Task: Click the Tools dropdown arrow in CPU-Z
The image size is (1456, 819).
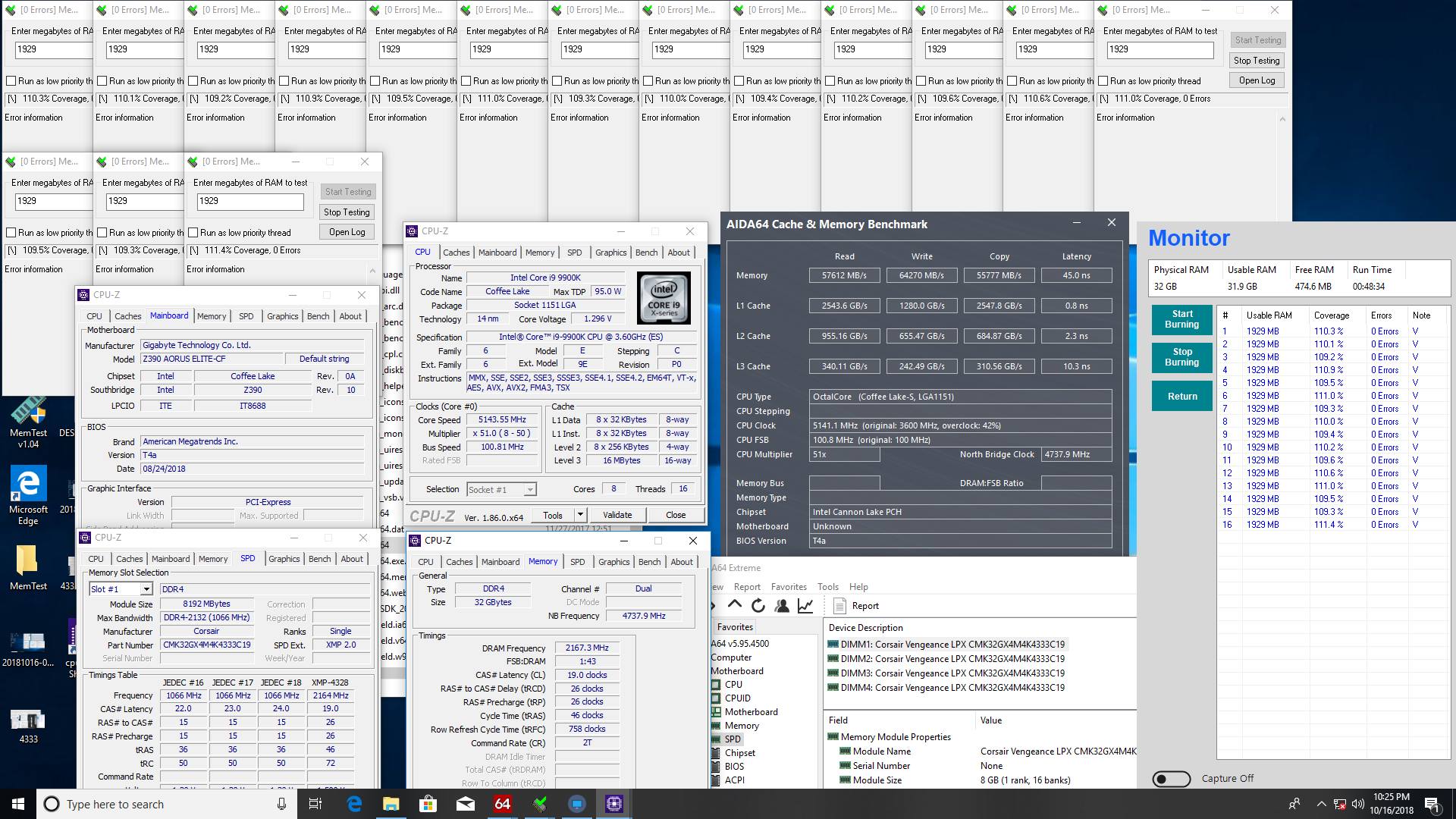Action: point(580,515)
